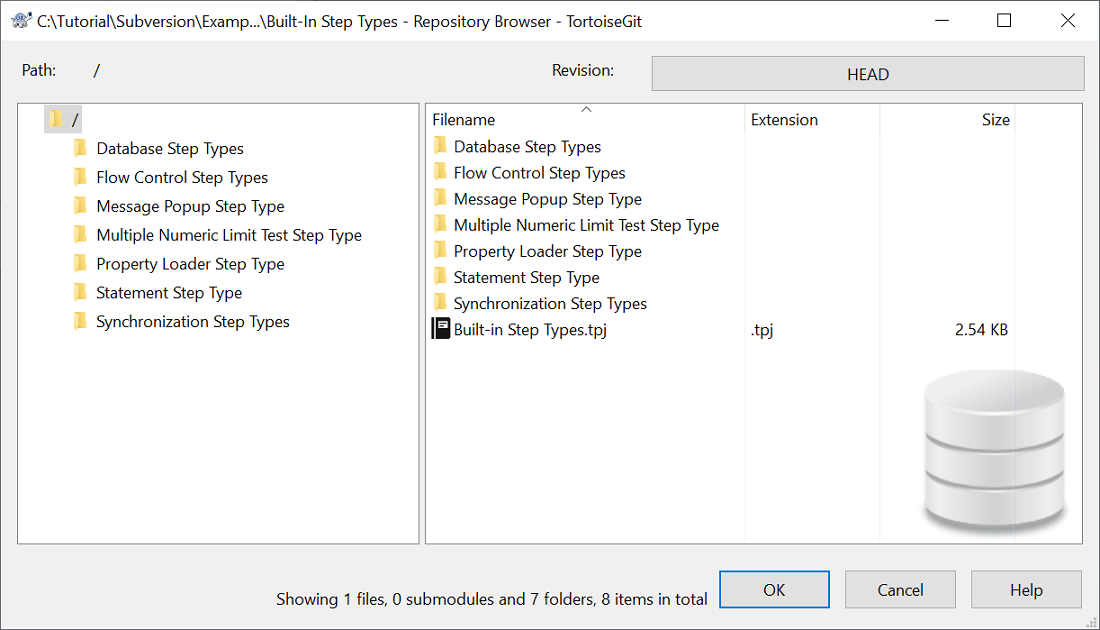
Task: Click the root folder icon in tree
Action: coord(56,119)
